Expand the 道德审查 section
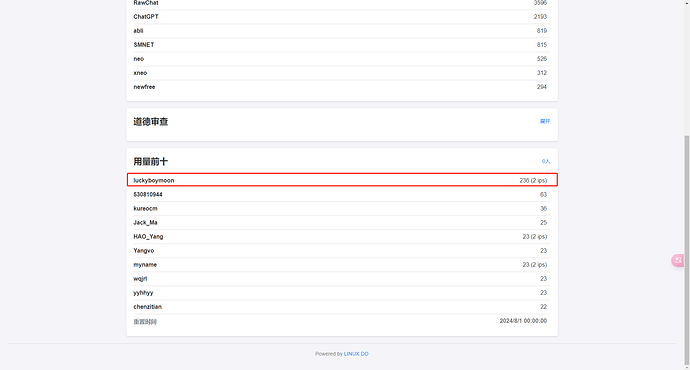 (545, 121)
